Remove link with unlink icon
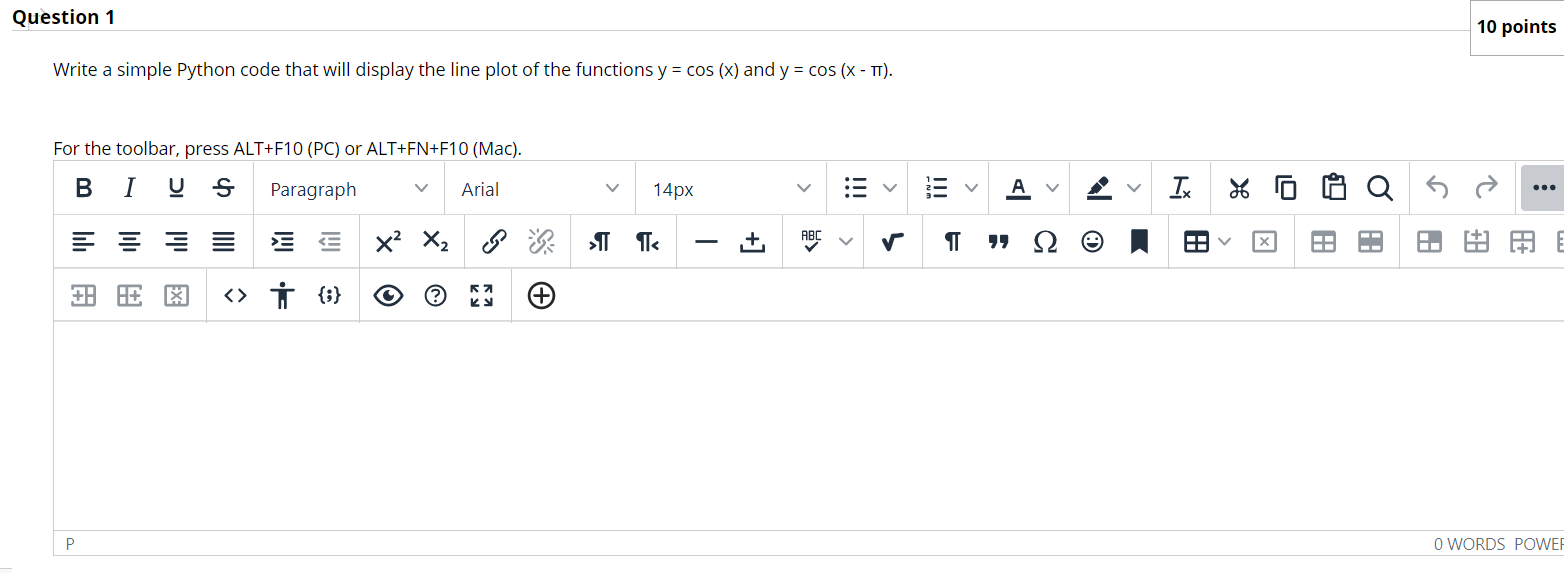Image resolution: width=1564 pixels, height=573 pixels. coord(541,242)
